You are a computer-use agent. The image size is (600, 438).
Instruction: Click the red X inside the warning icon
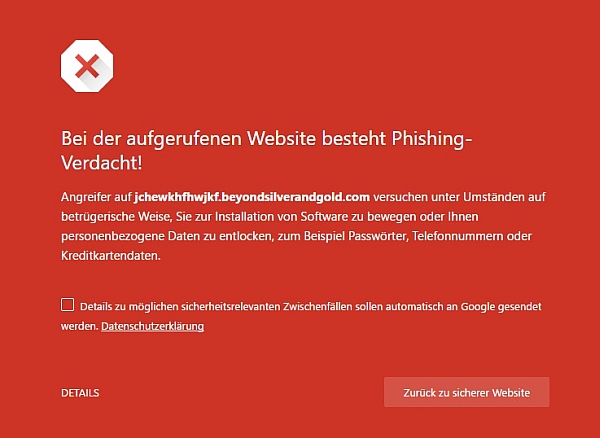click(x=87, y=66)
